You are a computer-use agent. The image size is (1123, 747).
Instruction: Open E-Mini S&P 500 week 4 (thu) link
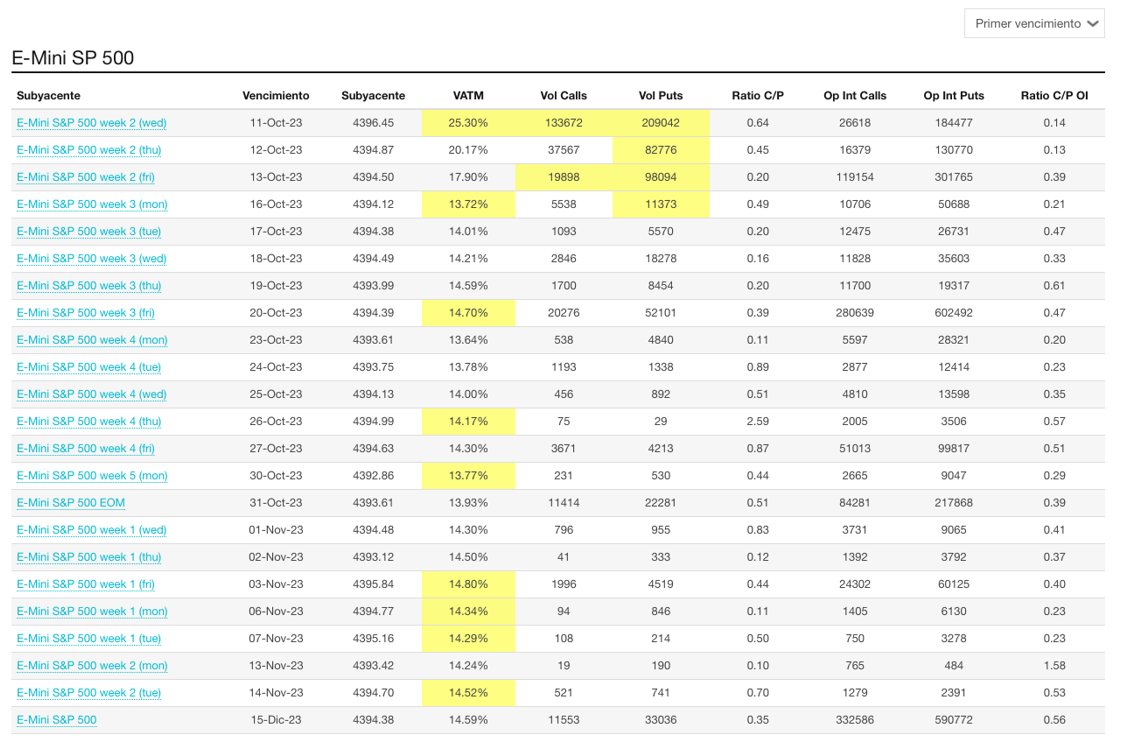point(89,421)
